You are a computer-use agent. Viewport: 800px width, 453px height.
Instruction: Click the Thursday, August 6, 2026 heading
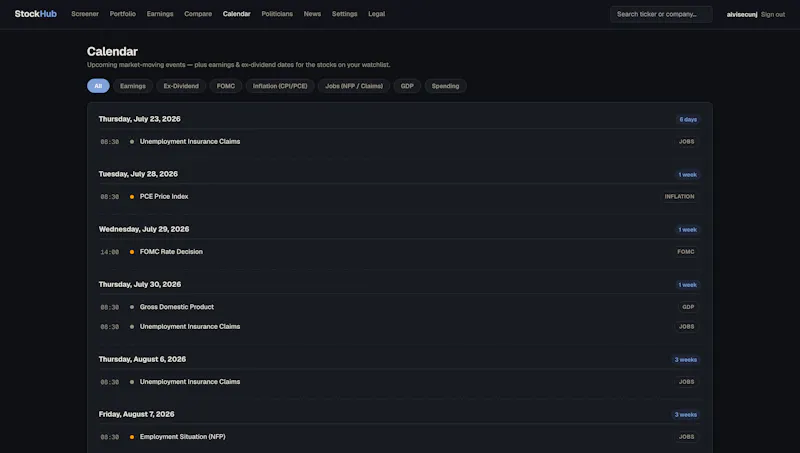coord(142,359)
